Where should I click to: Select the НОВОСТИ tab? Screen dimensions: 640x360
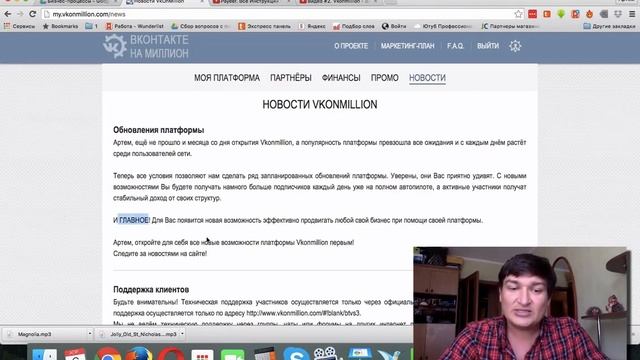pos(427,78)
